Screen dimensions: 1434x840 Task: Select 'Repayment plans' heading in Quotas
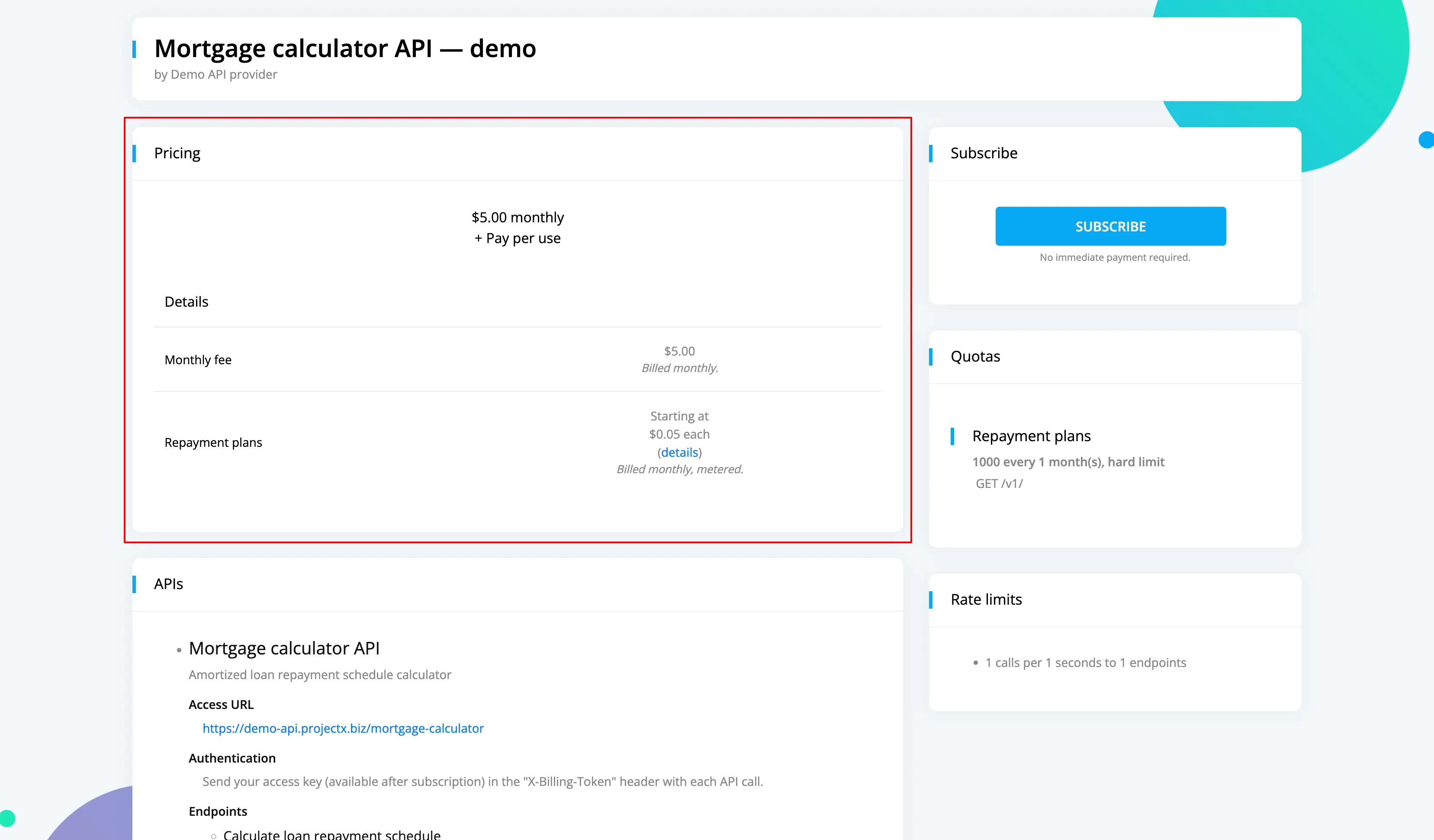1031,436
